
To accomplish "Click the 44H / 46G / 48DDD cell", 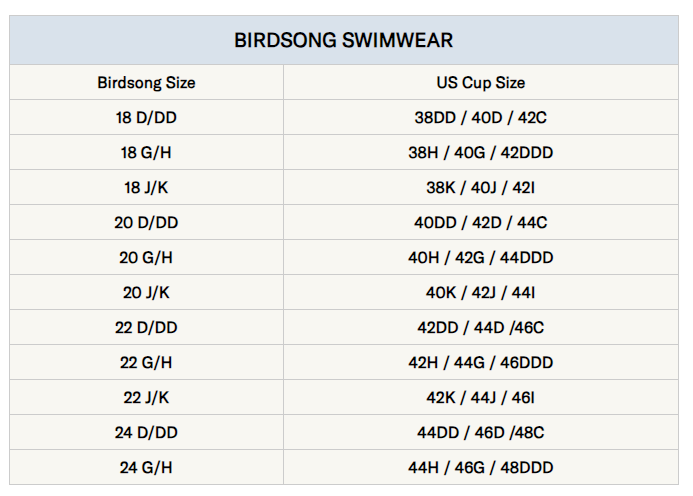I will tap(481, 467).
